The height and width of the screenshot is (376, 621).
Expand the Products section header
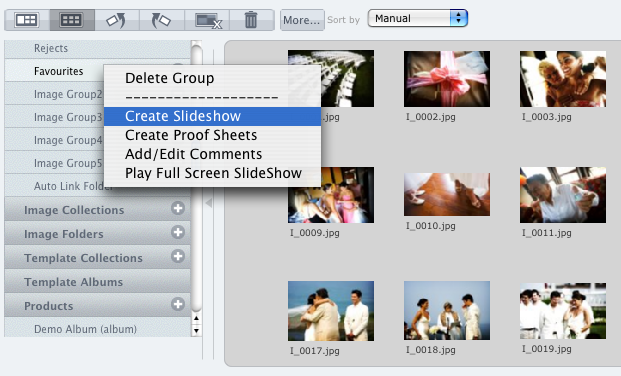(97, 305)
